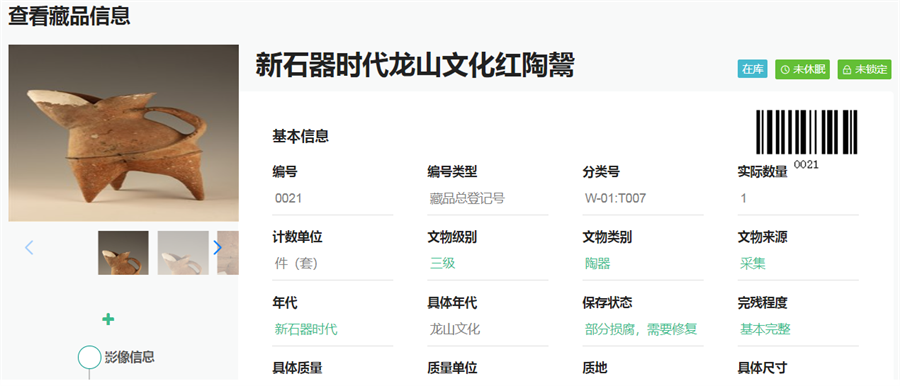Click the 影像信息 section label

click(129, 357)
